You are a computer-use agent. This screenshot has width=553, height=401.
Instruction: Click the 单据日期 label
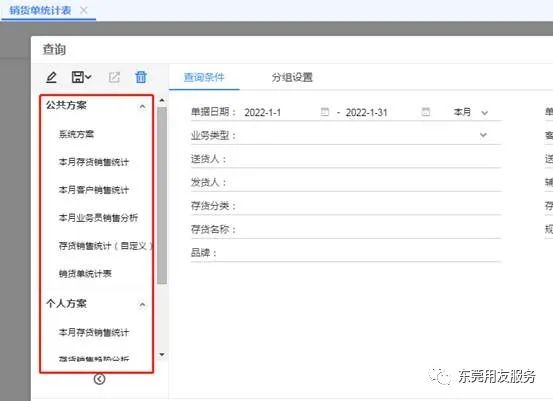click(x=213, y=112)
